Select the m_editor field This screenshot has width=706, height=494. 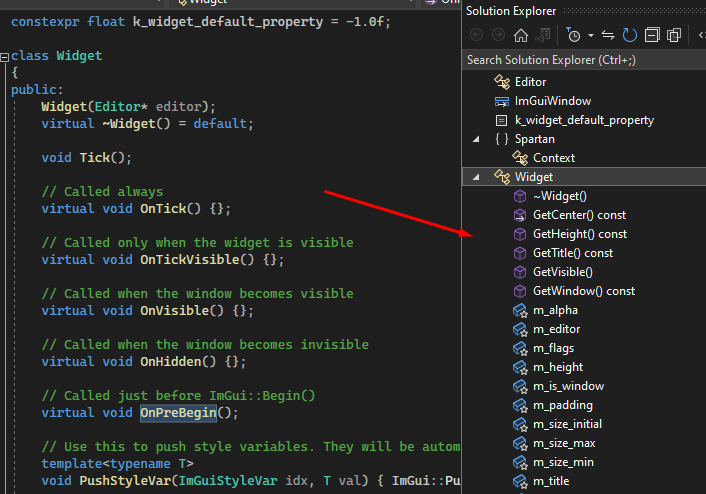[x=557, y=329]
